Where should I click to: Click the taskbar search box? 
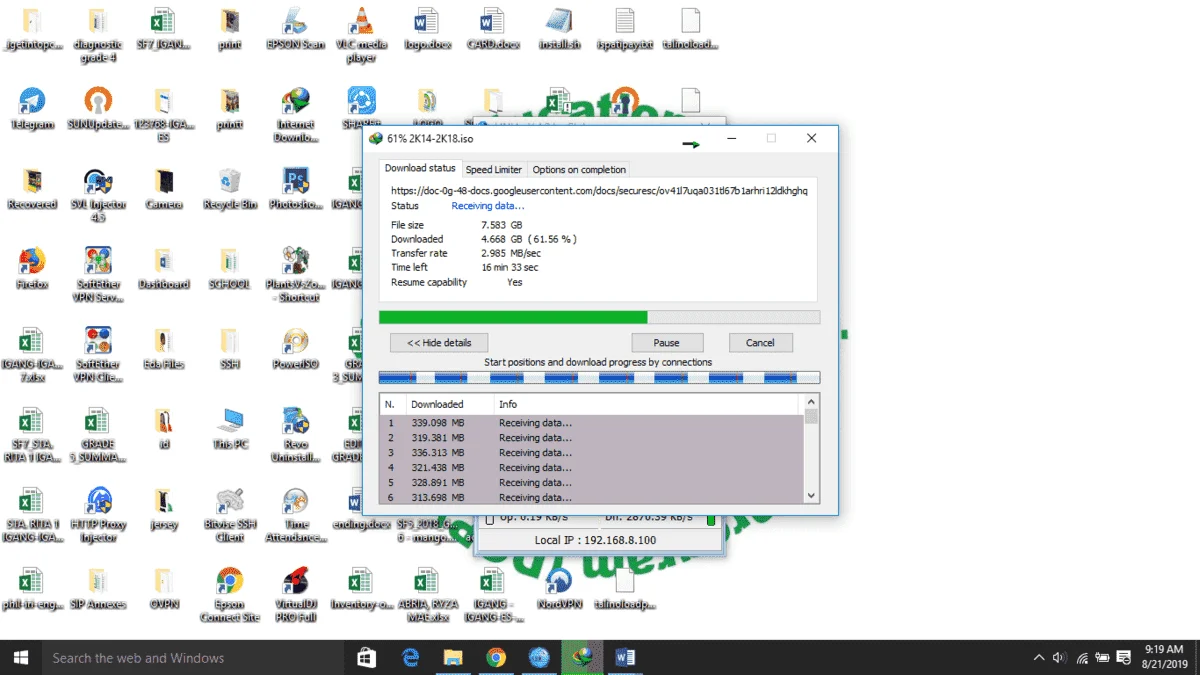click(x=193, y=657)
